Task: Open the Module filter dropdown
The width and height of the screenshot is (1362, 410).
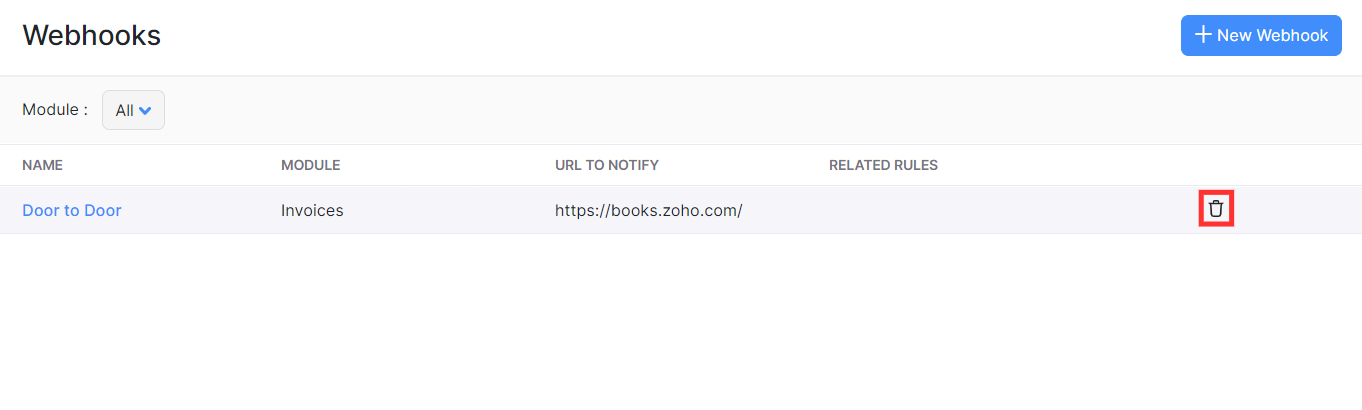Action: point(133,111)
